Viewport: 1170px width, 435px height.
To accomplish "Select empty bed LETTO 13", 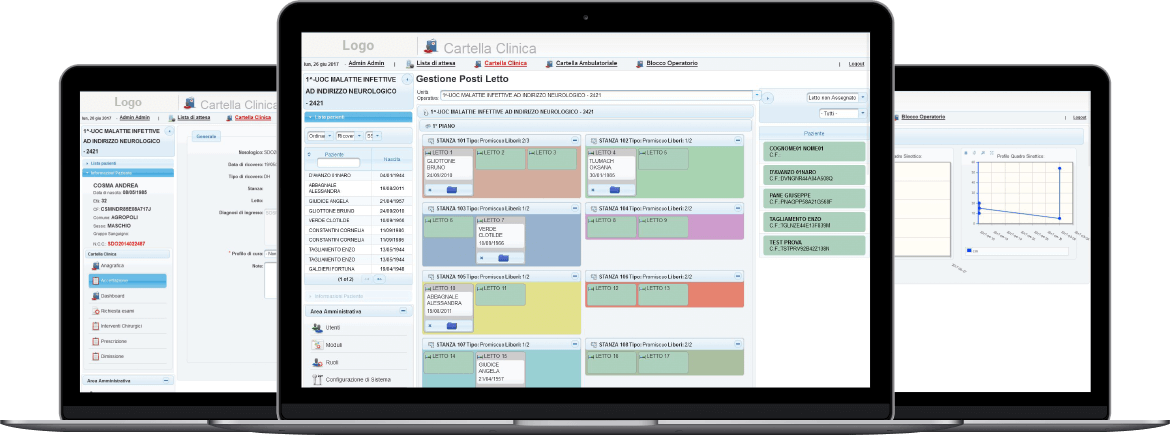I will pos(663,294).
